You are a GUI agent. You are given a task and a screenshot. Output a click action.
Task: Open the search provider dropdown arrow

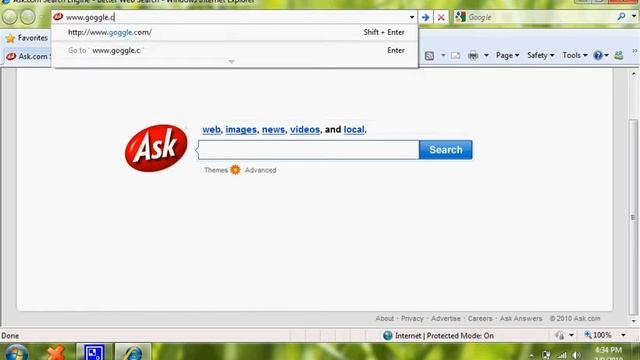(633, 17)
